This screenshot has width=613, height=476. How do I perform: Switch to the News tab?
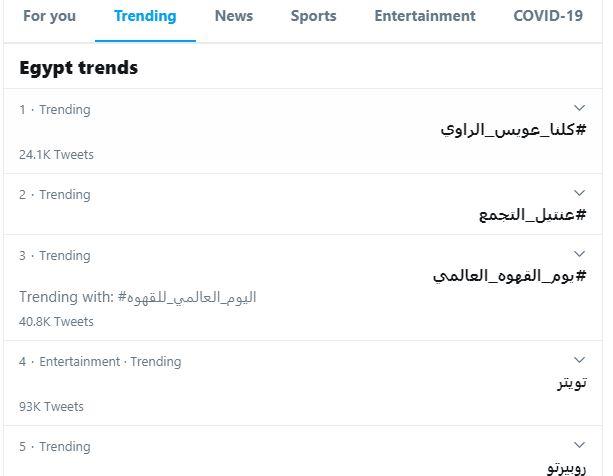point(234,16)
